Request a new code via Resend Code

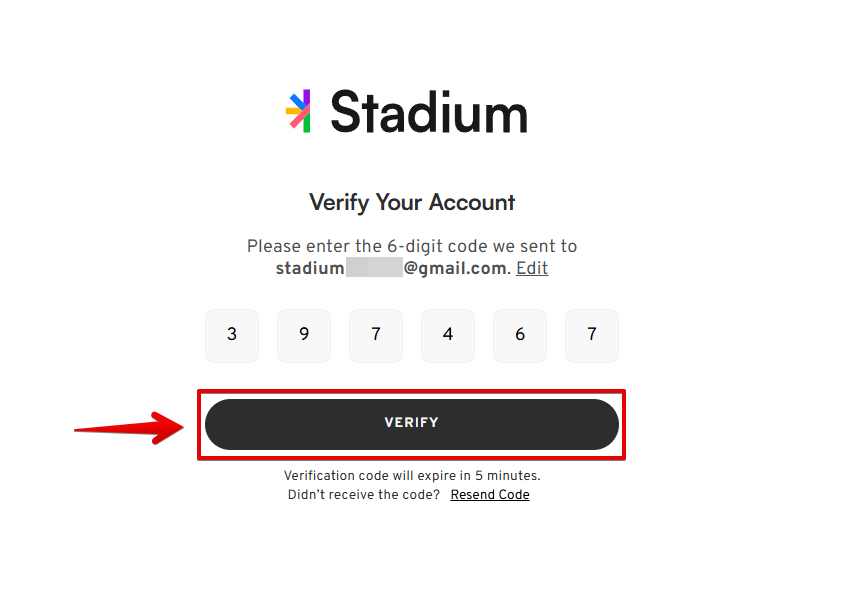point(490,495)
